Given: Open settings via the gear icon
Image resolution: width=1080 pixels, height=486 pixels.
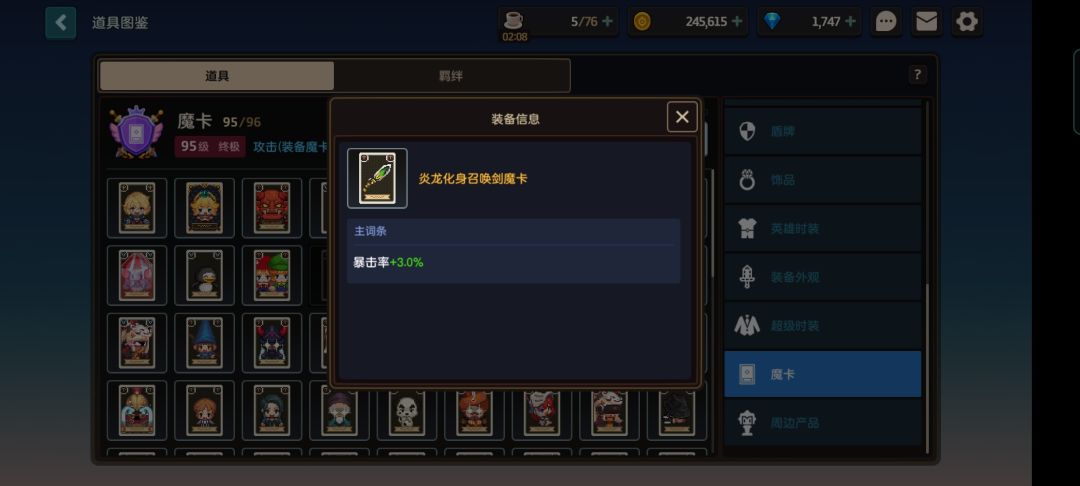Looking at the screenshot, I should coord(967,22).
